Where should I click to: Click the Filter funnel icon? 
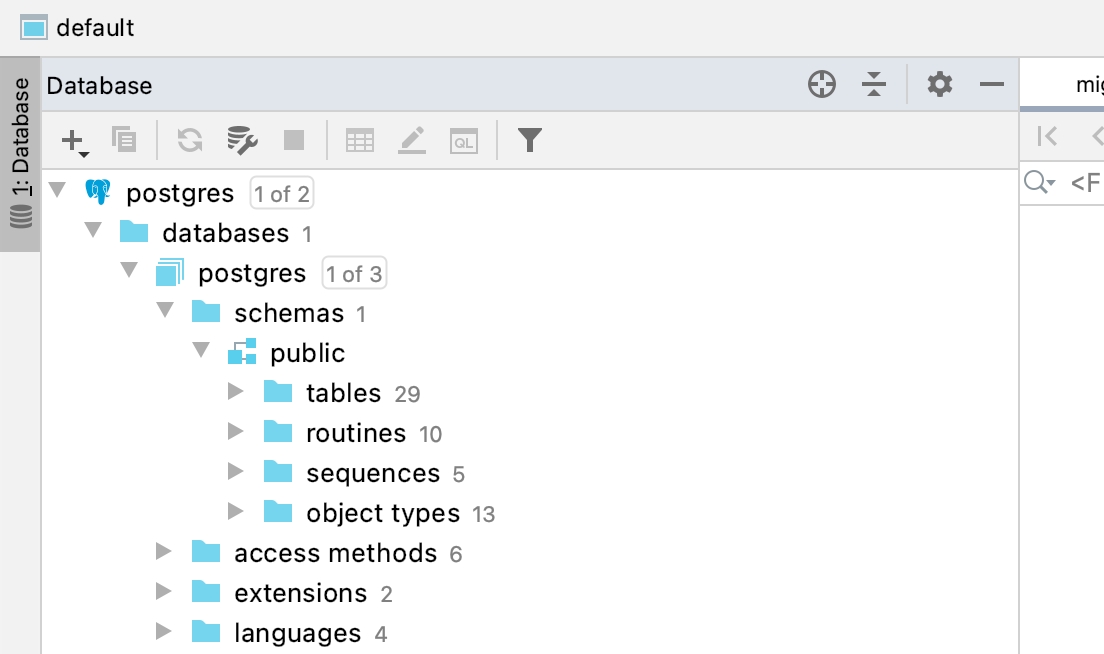click(530, 140)
